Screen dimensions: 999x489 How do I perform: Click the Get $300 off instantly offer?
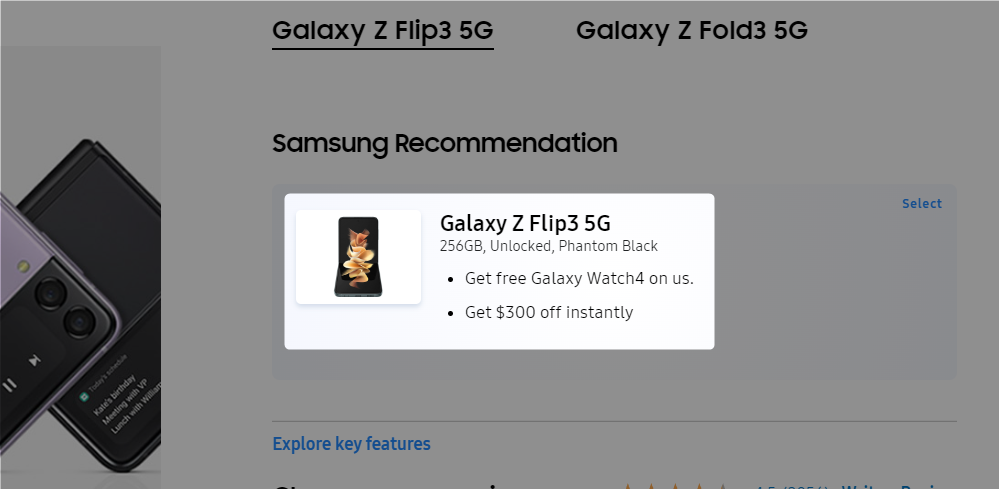(549, 312)
